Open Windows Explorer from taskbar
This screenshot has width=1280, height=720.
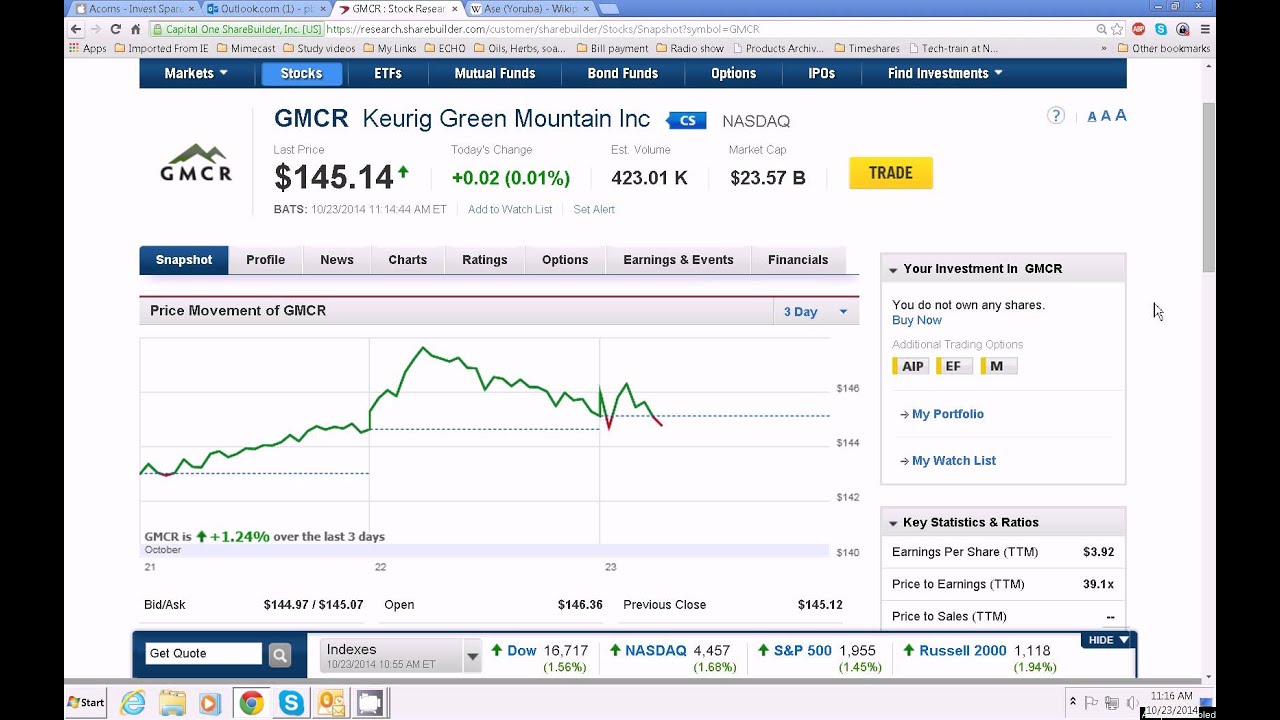point(172,703)
